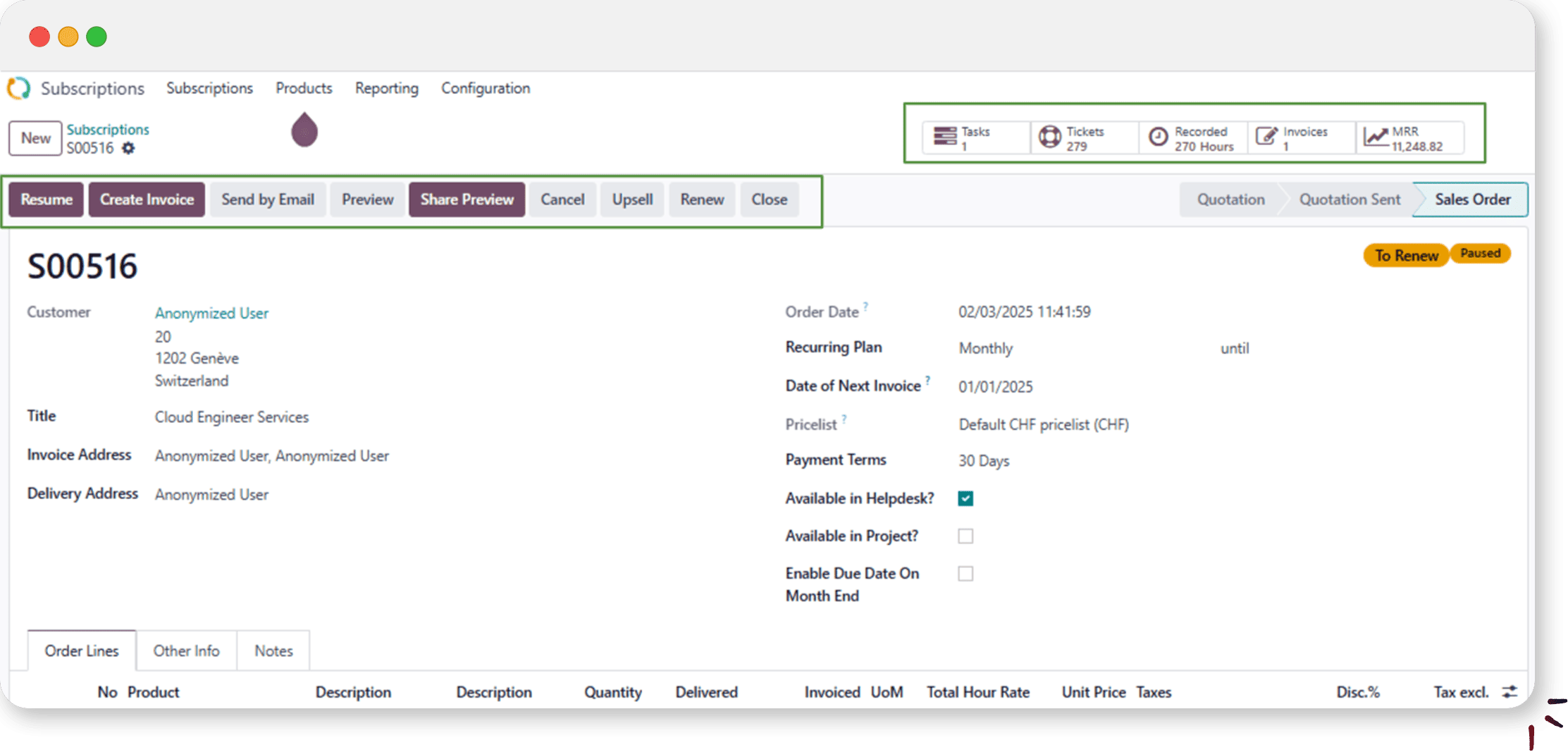Enable Due Date On Month End checkbox
This screenshot has width=1568, height=752.
[x=965, y=574]
